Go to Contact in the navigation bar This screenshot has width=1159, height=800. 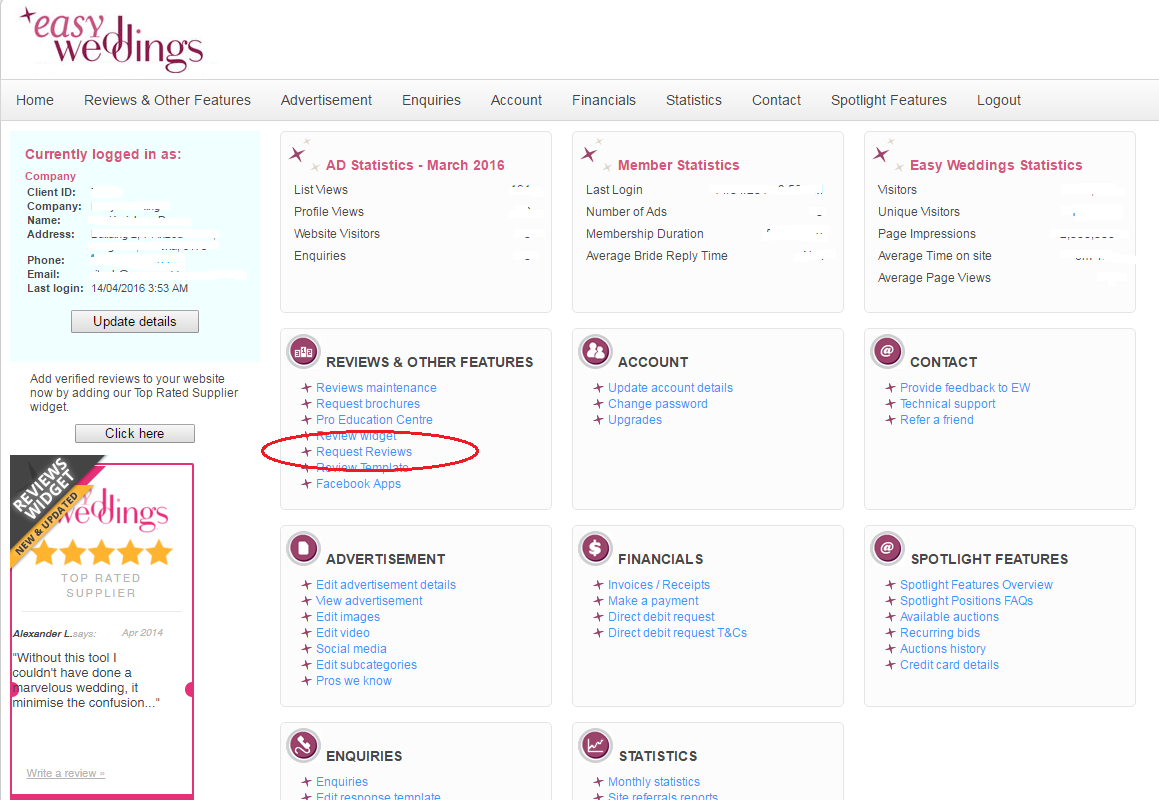pos(776,100)
